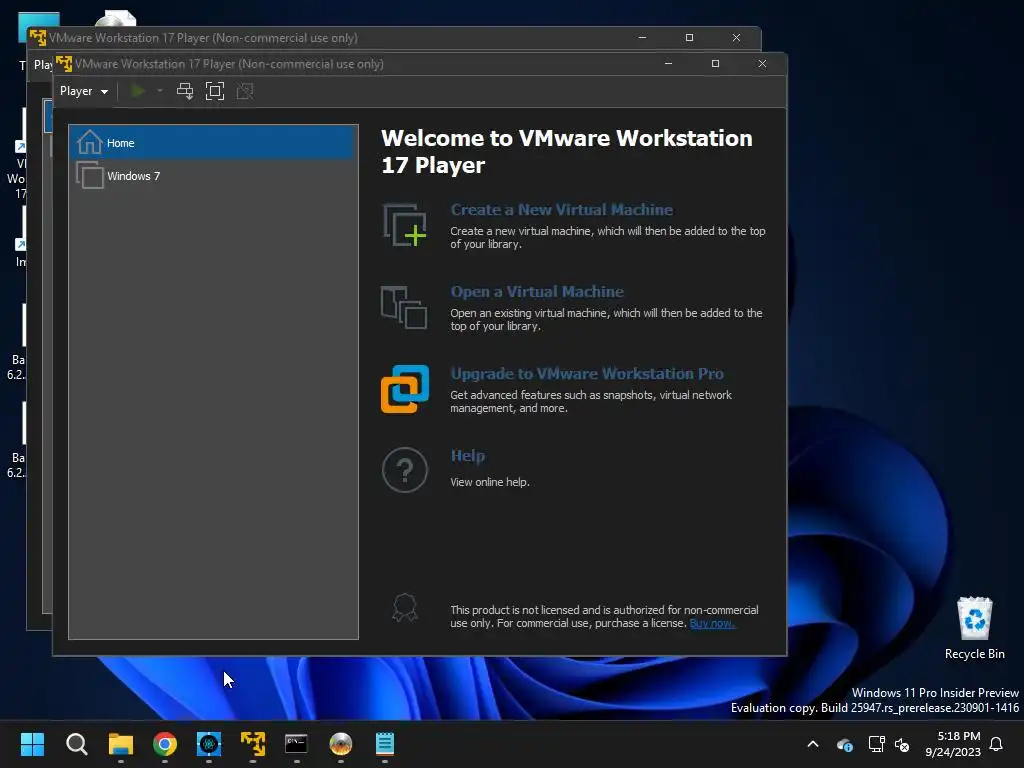Image resolution: width=1024 pixels, height=768 pixels.
Task: Click the Help link
Action: (x=468, y=456)
